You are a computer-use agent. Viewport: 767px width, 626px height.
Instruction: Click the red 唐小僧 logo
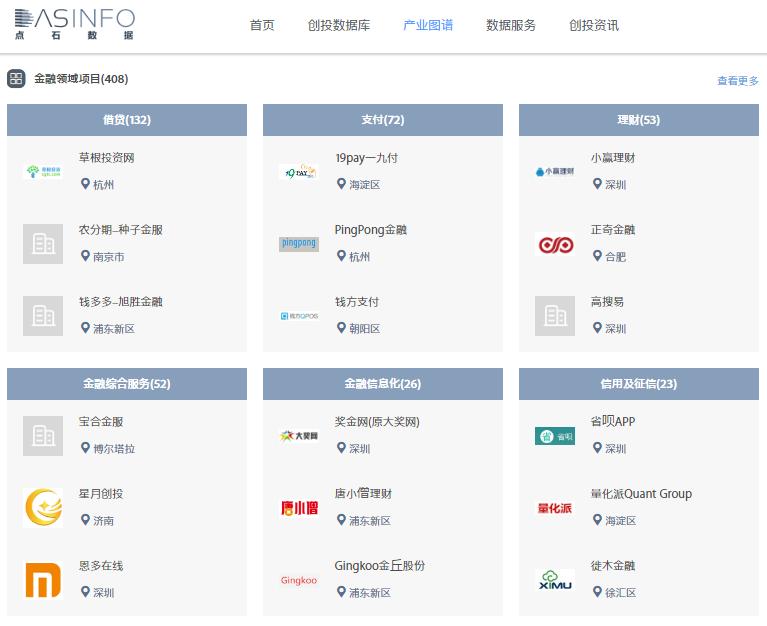coord(299,508)
